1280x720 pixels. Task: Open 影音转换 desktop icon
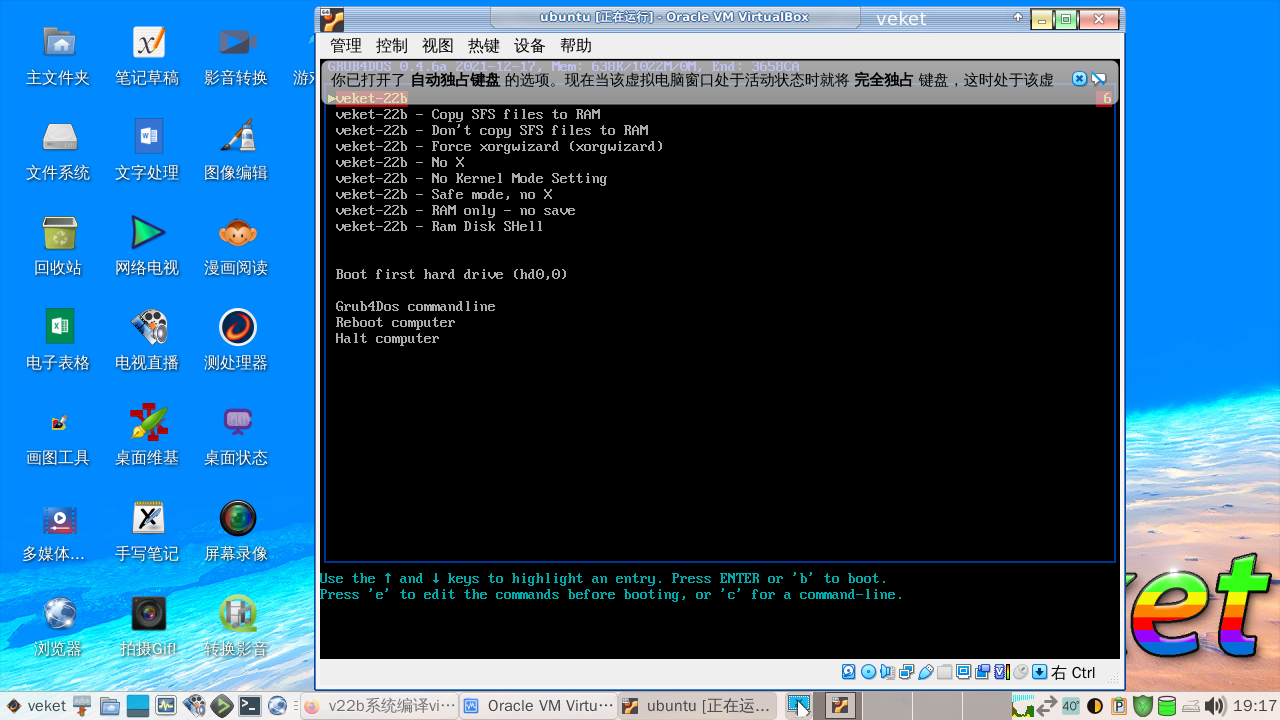[236, 57]
